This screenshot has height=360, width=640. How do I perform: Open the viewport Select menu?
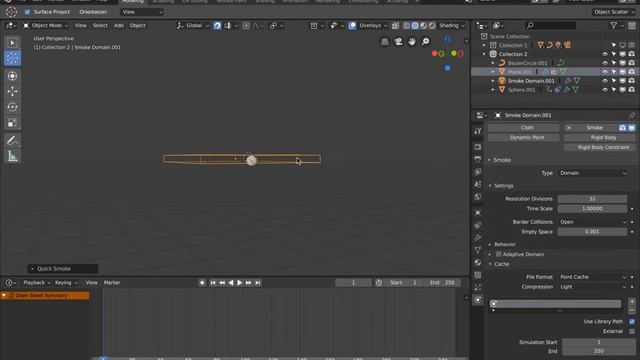[100, 26]
